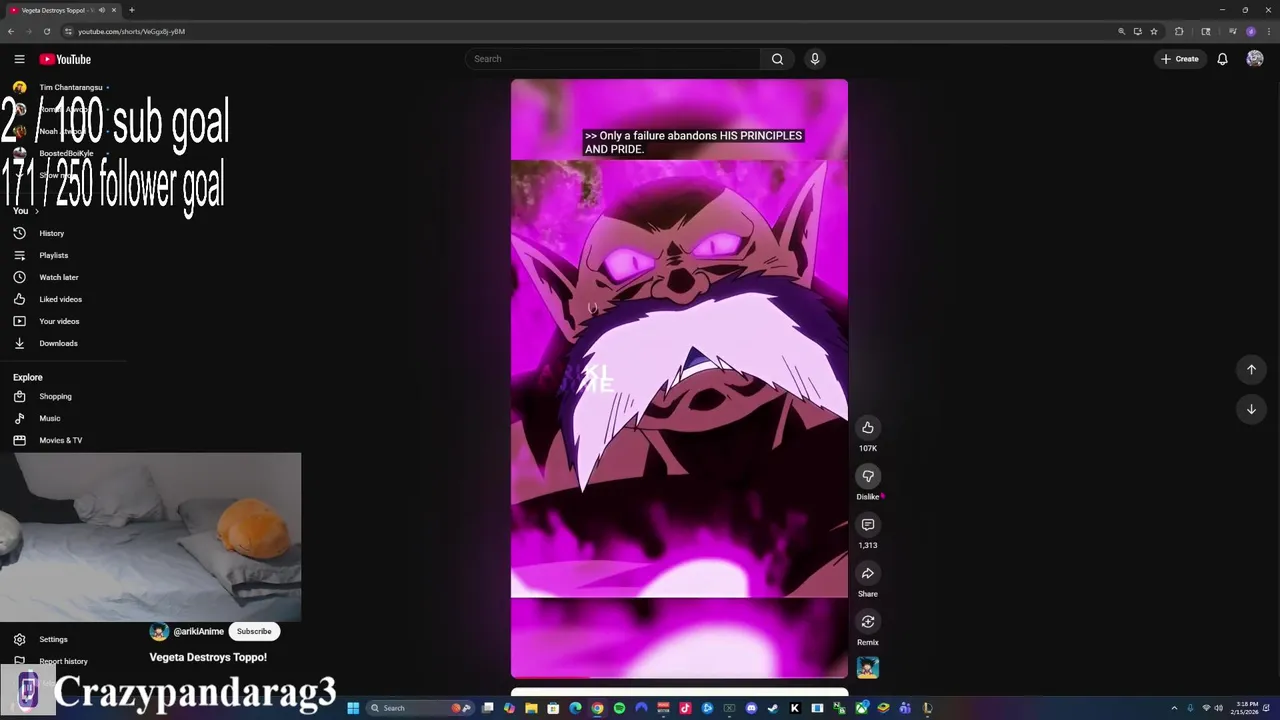1280x720 pixels.
Task: Open a new browser tab
Action: [131, 10]
